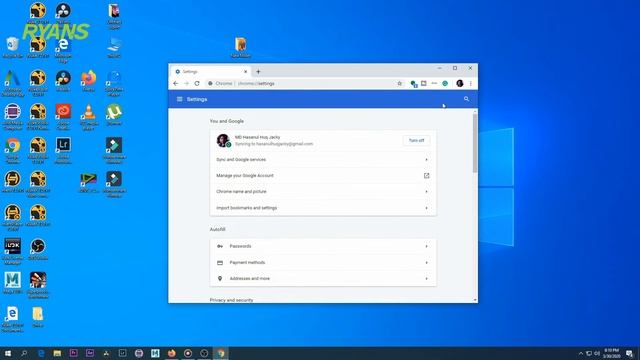Viewport: 640px width, 360px height.
Task: Click the Payment methods card icon
Action: (x=220, y=262)
